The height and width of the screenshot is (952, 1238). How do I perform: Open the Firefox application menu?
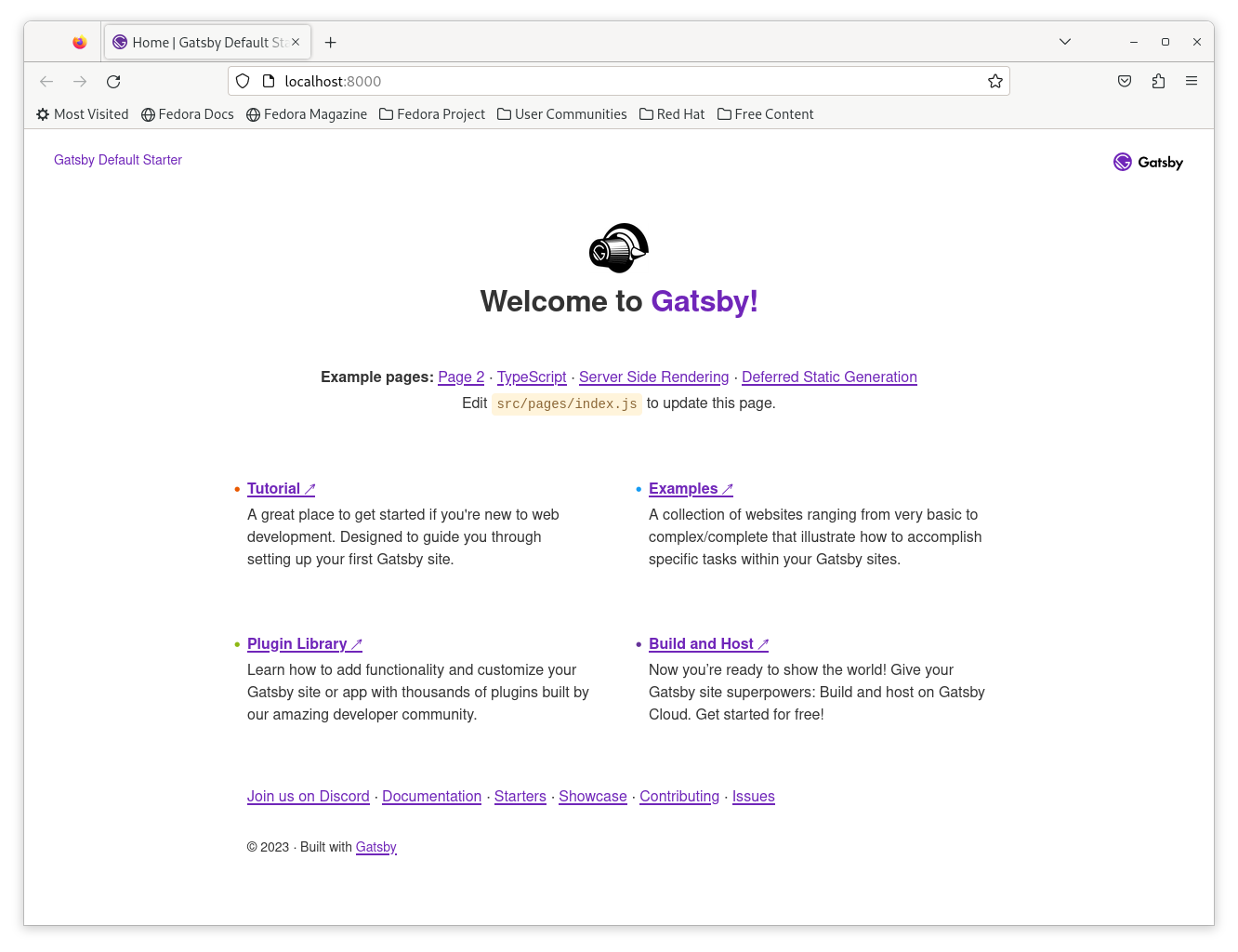point(1191,82)
